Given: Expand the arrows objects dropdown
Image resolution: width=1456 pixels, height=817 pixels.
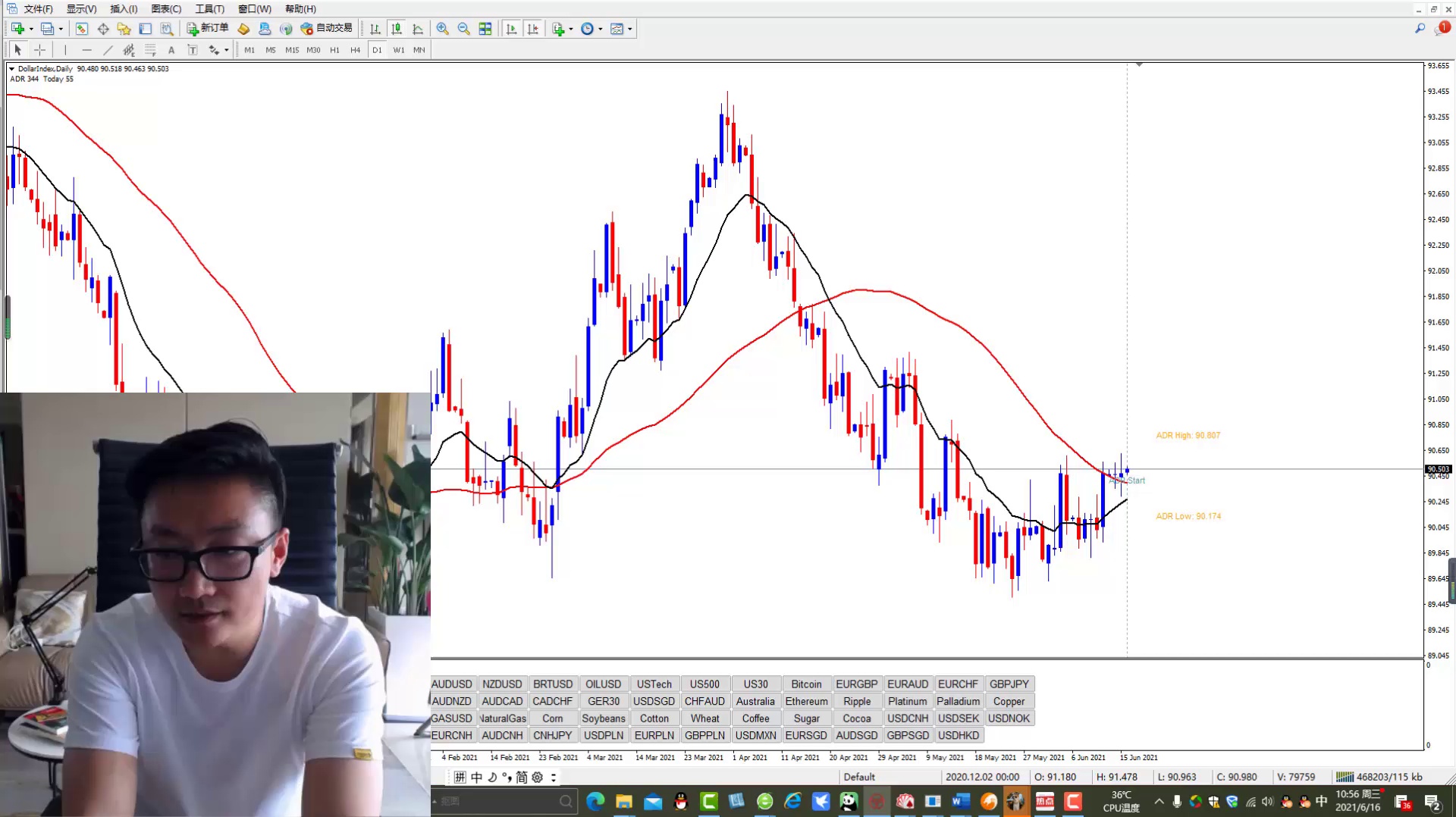Looking at the screenshot, I should click(227, 50).
